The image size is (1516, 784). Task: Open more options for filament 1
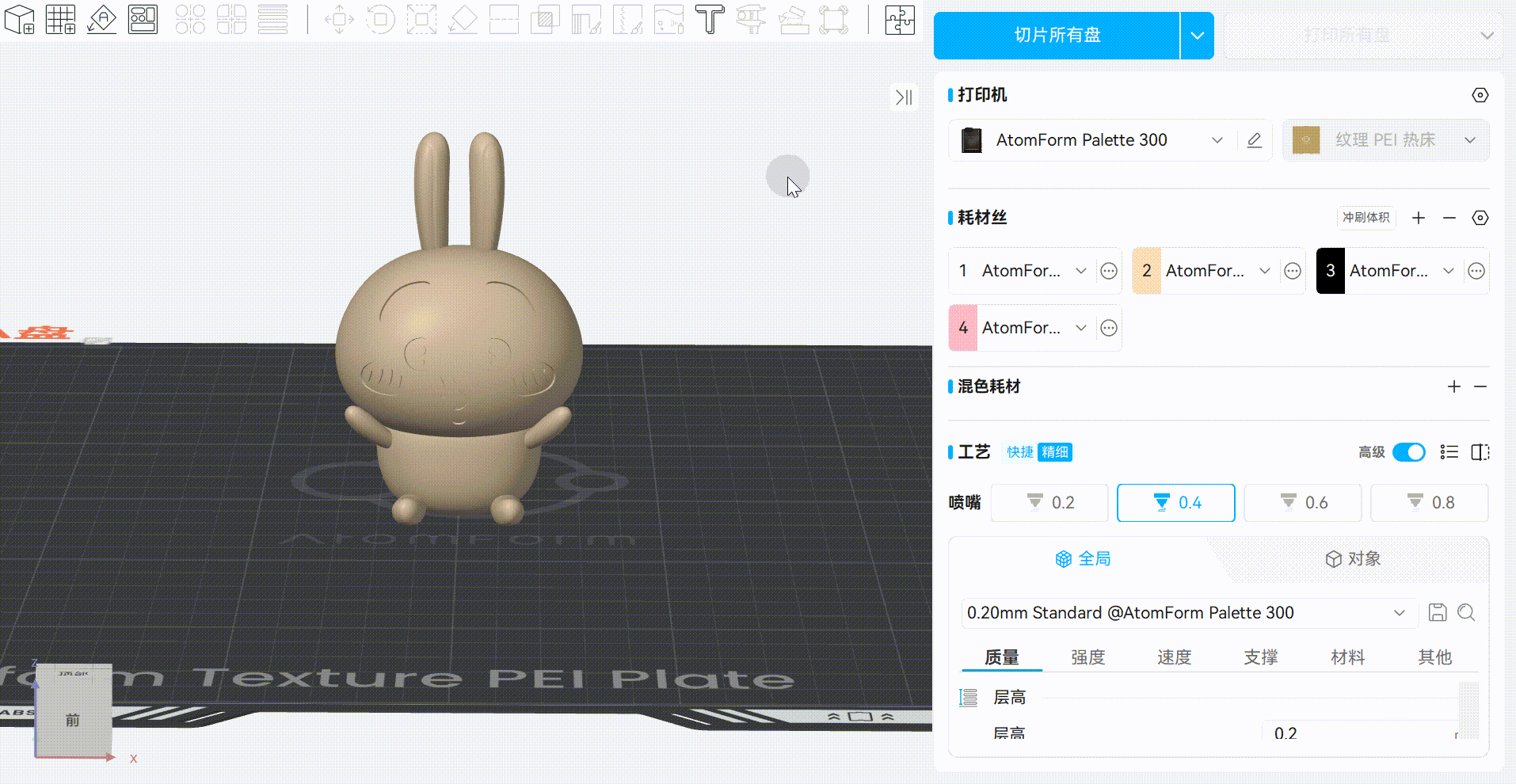(x=1109, y=271)
